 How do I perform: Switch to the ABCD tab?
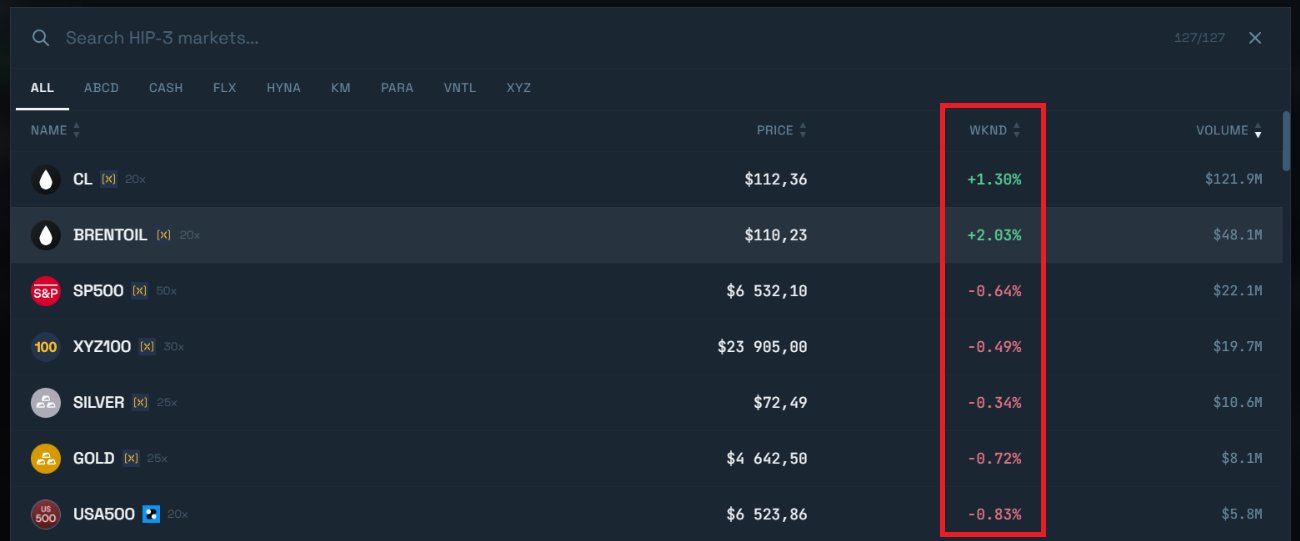click(x=101, y=88)
